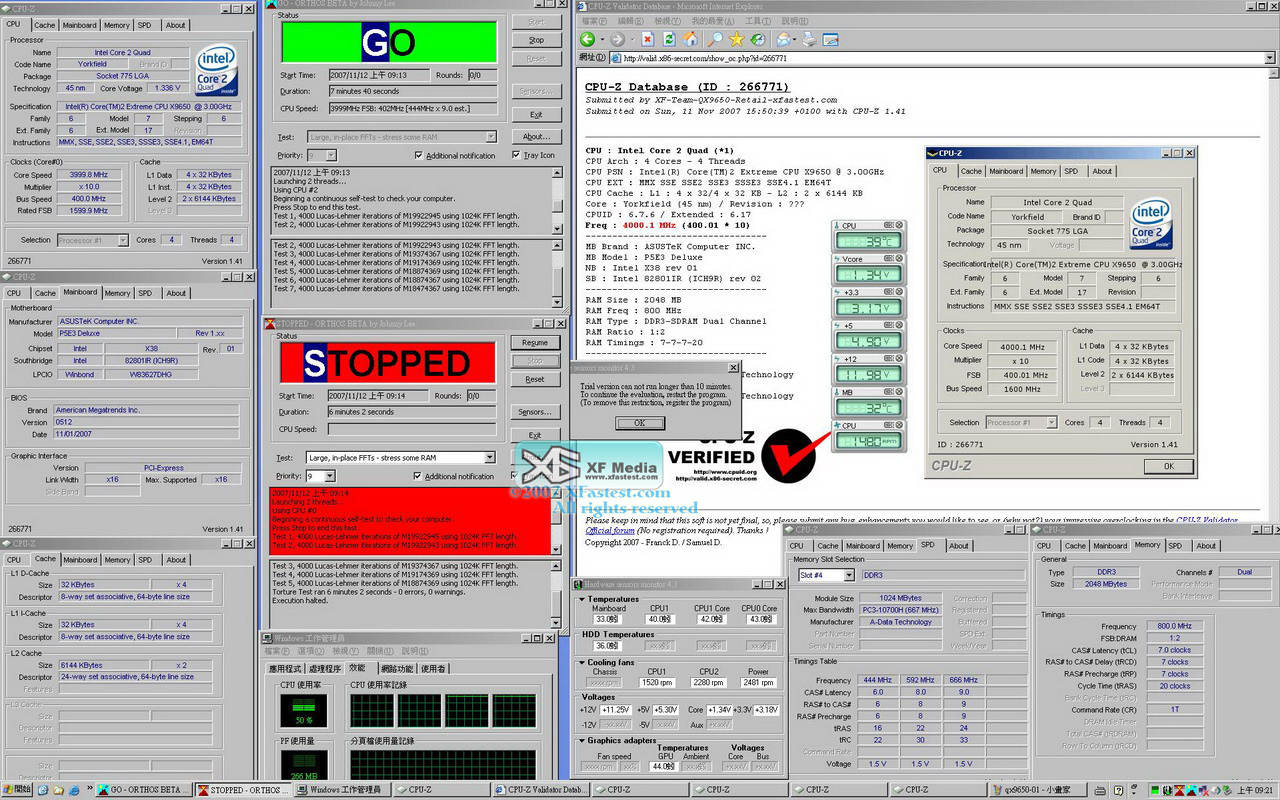Click Reset in the STOPPED ORTHOS window
The image size is (1280, 800).
535,380
